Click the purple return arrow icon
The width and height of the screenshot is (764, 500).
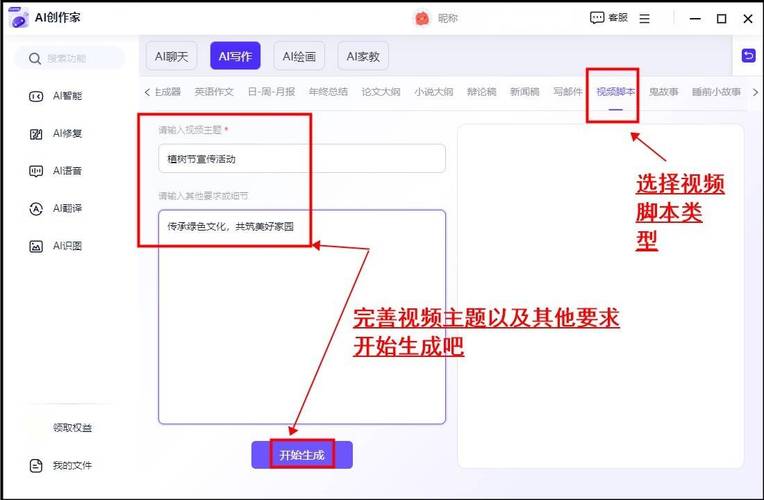748,56
